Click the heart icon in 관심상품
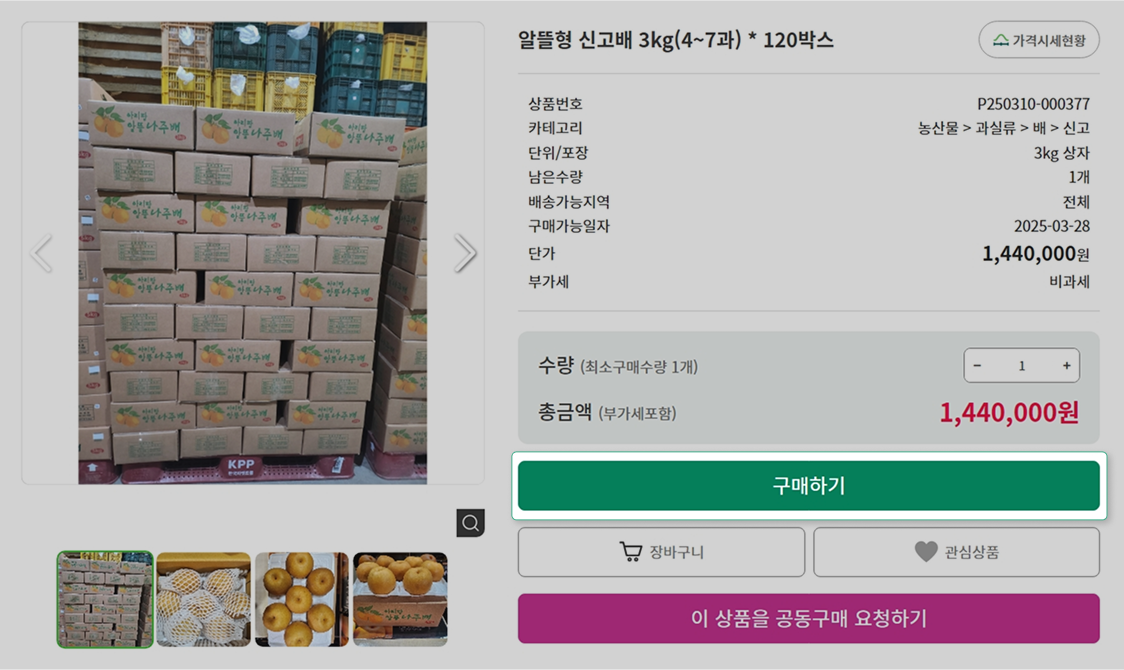1124x670 pixels. [925, 552]
